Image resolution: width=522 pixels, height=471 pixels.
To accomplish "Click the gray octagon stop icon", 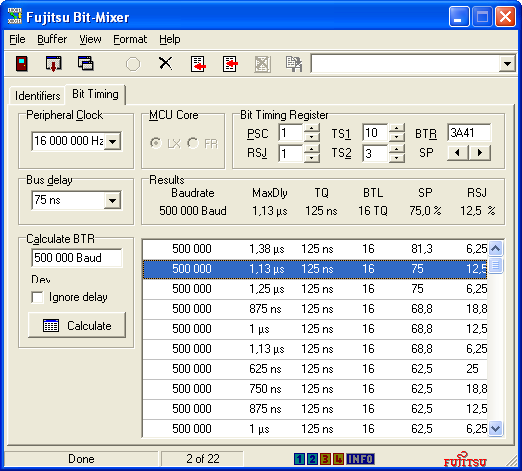I will click(x=133, y=64).
